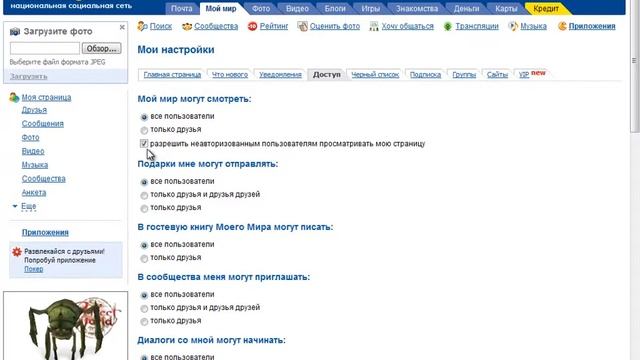Open the Знакомства tab

417,8
